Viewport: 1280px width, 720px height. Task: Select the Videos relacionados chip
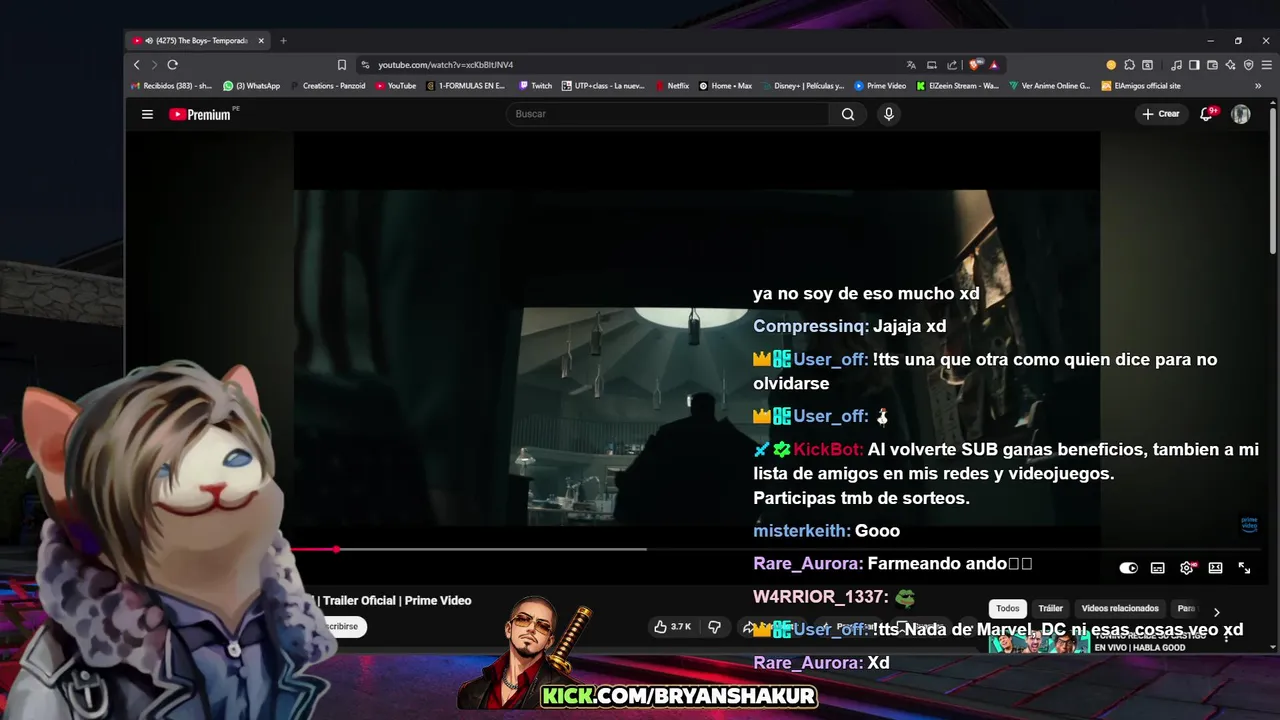point(1120,608)
